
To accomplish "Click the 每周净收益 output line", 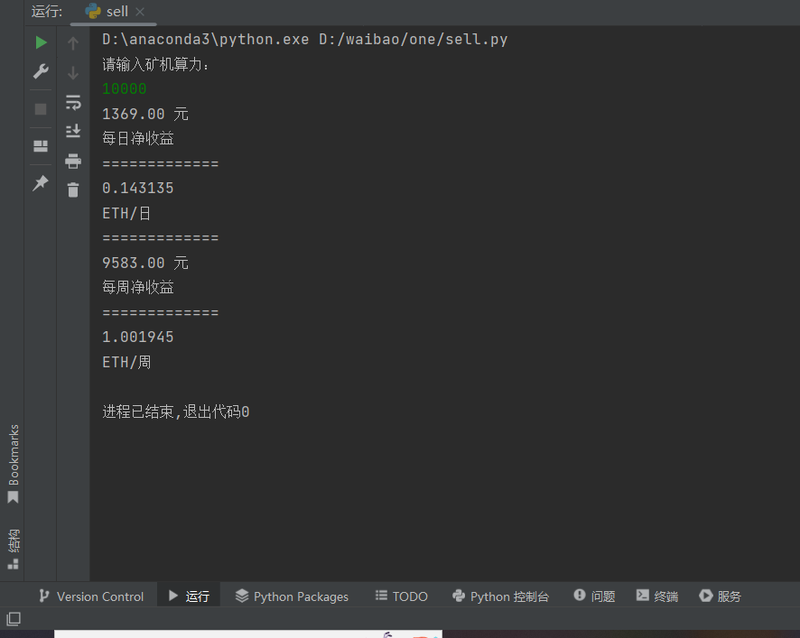I will pyautogui.click(x=138, y=287).
